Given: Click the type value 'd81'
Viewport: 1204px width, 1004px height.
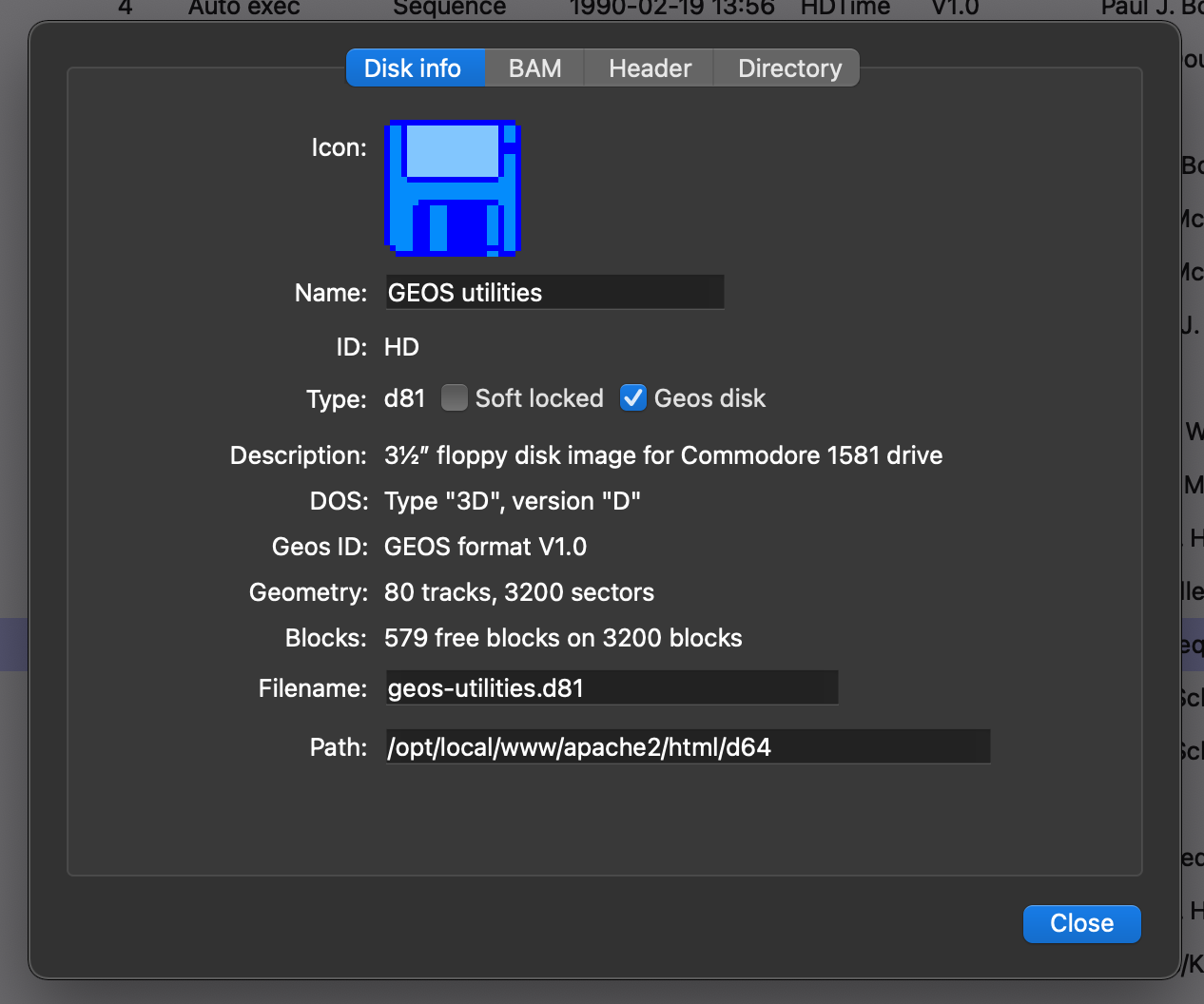Looking at the screenshot, I should tap(404, 397).
